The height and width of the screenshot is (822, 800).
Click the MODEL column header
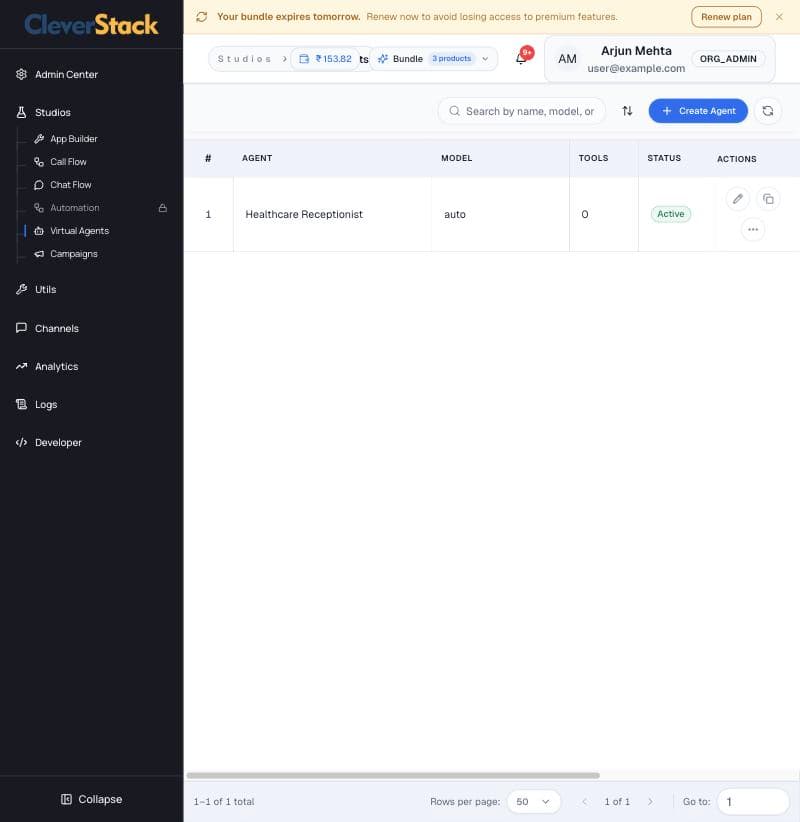point(456,158)
